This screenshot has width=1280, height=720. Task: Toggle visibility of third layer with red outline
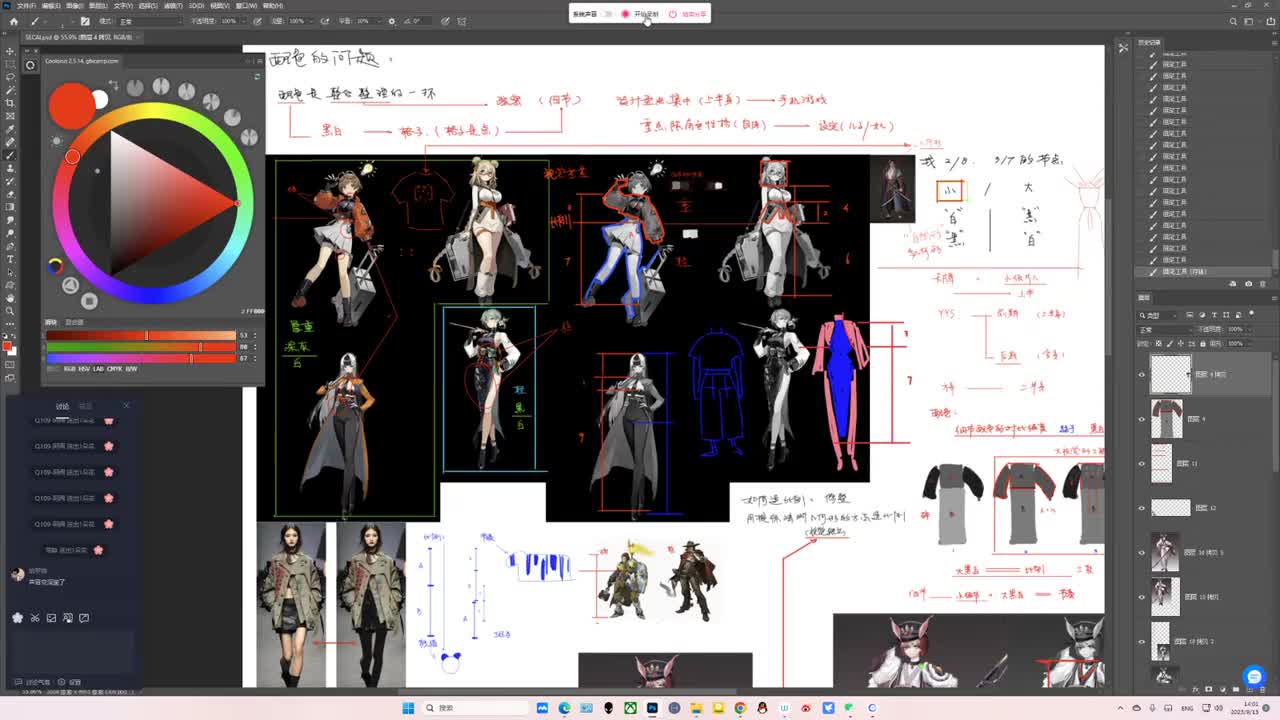[1142, 463]
